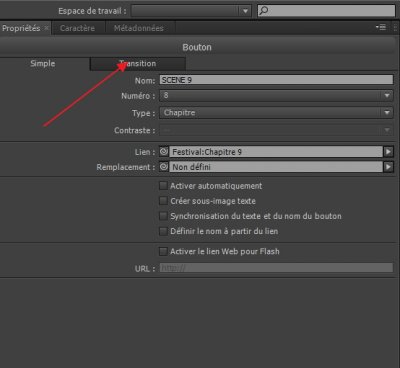Open the Type dropdown showing Chapitre
Image resolution: width=400 pixels, height=368 pixels.
276,113
